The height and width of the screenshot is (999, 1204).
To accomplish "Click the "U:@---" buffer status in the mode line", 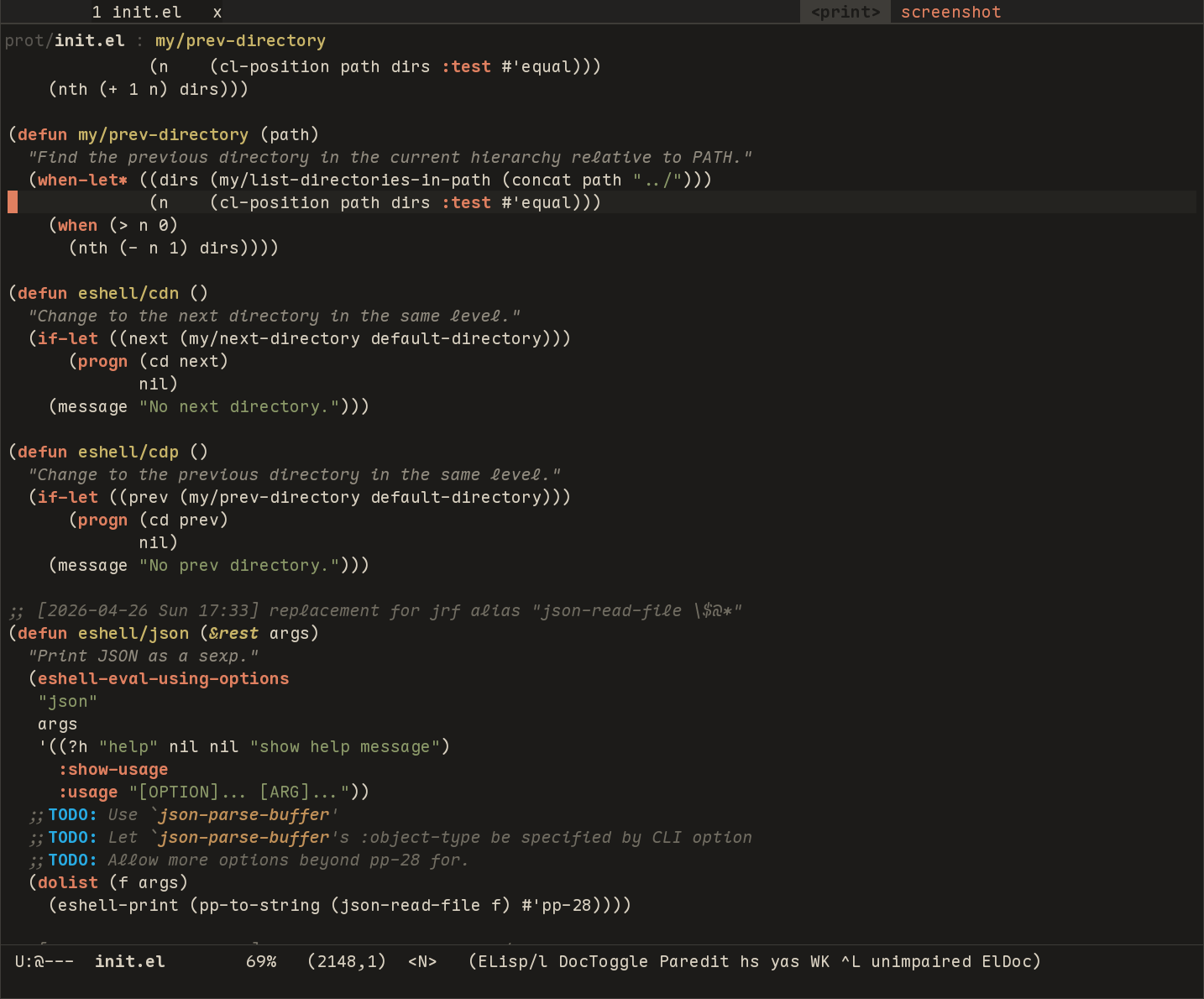I will tap(44, 961).
